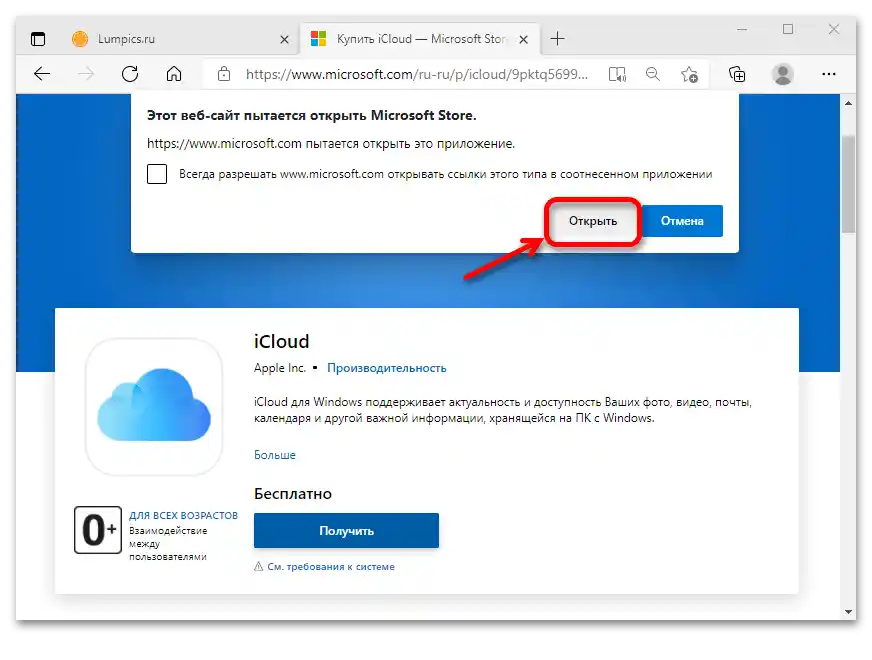Open the Производительность category link
This screenshot has height=660, width=872.
387,368
